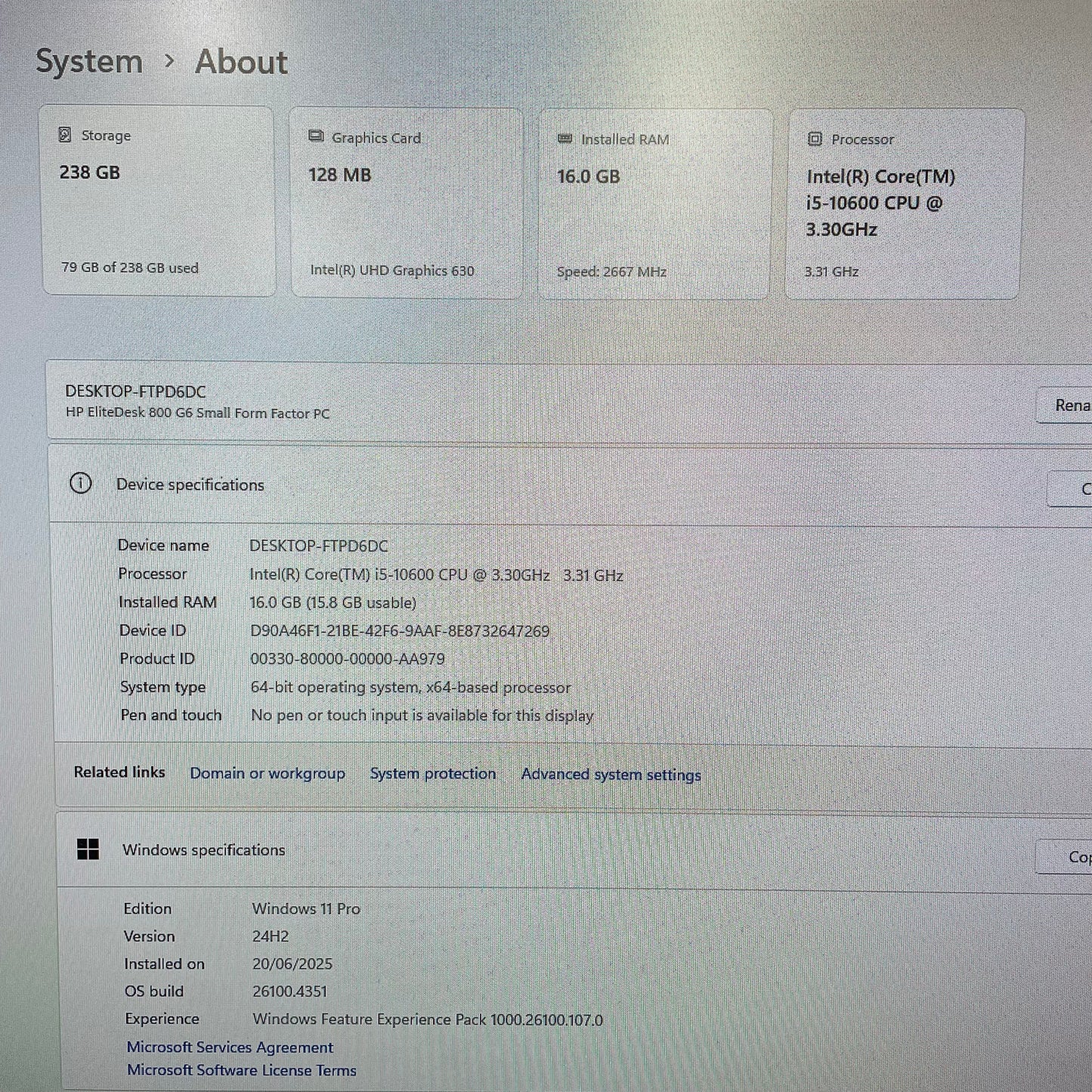Click the Rename this PC button
The height and width of the screenshot is (1092, 1092).
(1068, 406)
